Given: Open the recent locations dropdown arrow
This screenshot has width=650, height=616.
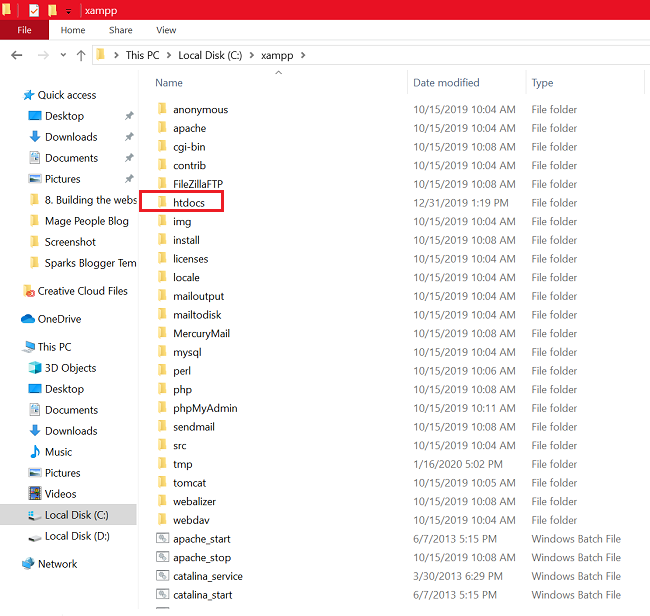Looking at the screenshot, I should (63, 55).
